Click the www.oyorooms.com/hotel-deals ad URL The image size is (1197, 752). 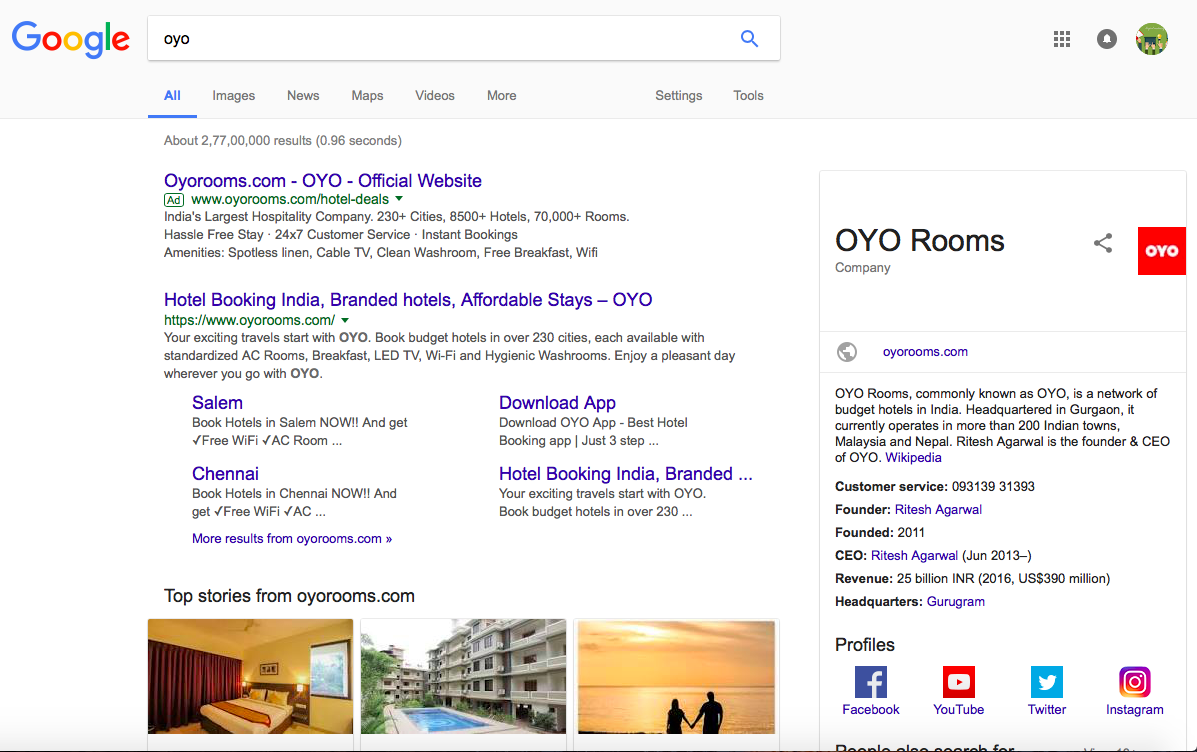point(290,199)
